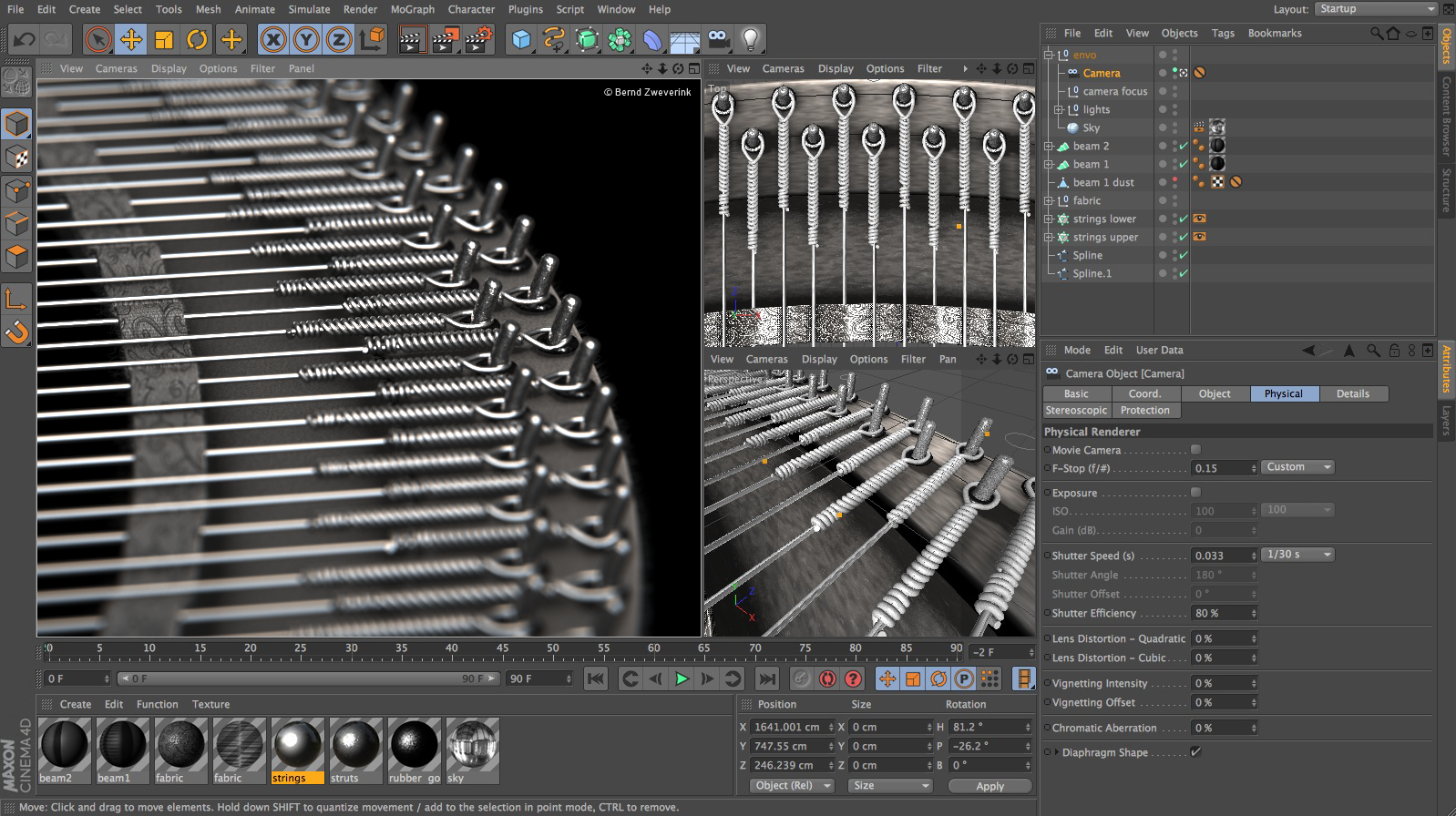Open the MoGraph menu
The width and height of the screenshot is (1456, 816).
(x=412, y=9)
